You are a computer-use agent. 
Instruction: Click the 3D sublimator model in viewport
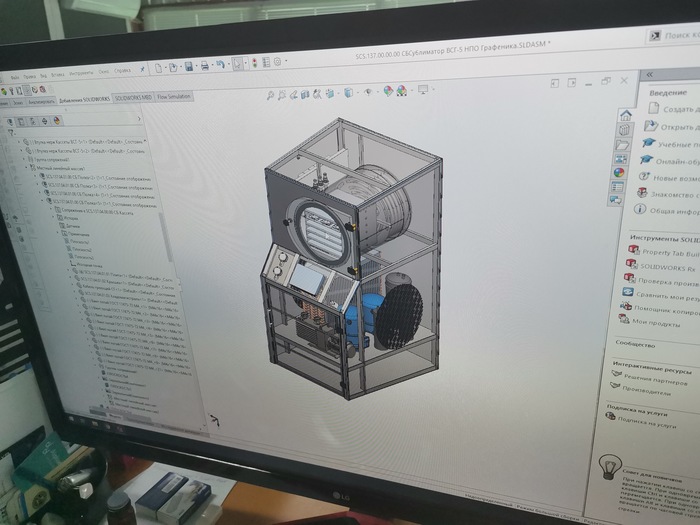click(352, 259)
